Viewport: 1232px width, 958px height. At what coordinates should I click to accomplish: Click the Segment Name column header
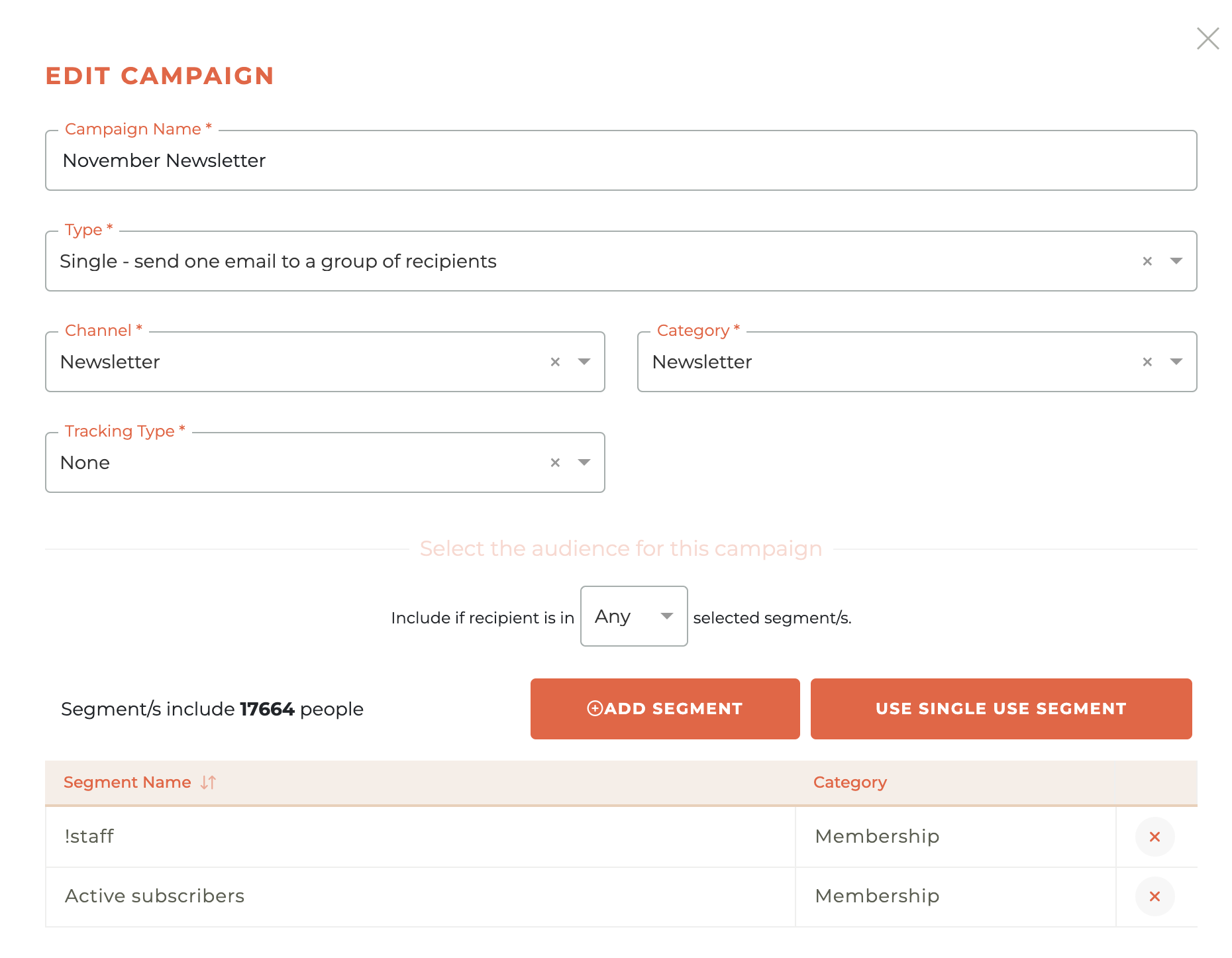pyautogui.click(x=127, y=782)
